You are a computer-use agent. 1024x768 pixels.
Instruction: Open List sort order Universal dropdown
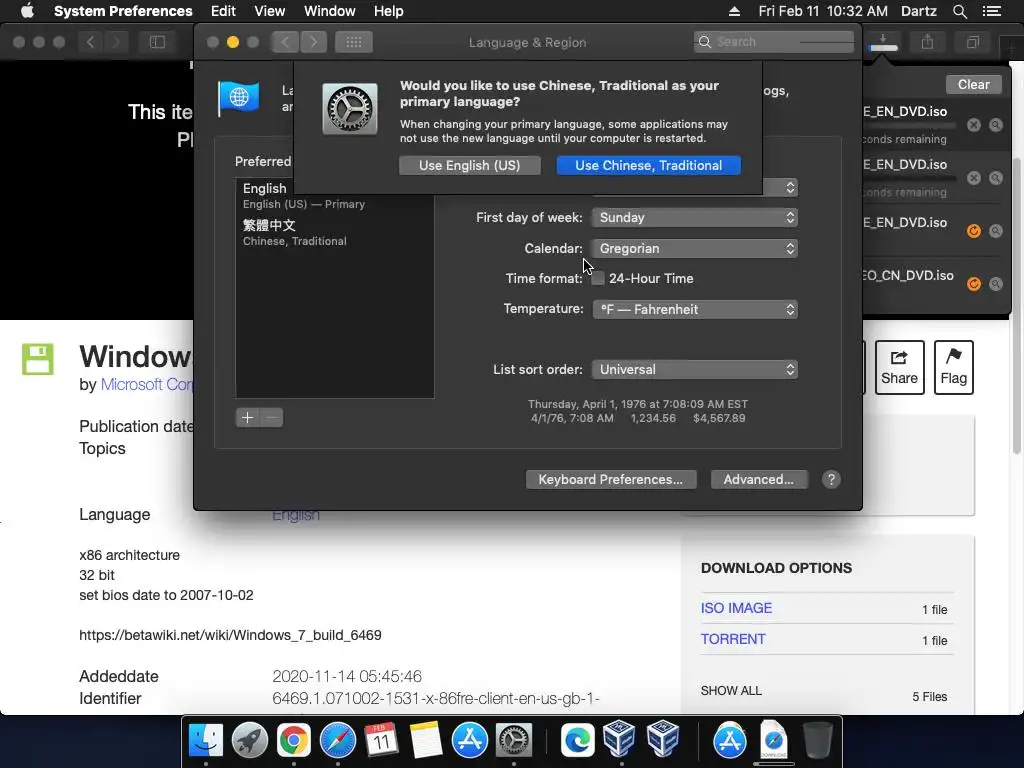coord(695,370)
